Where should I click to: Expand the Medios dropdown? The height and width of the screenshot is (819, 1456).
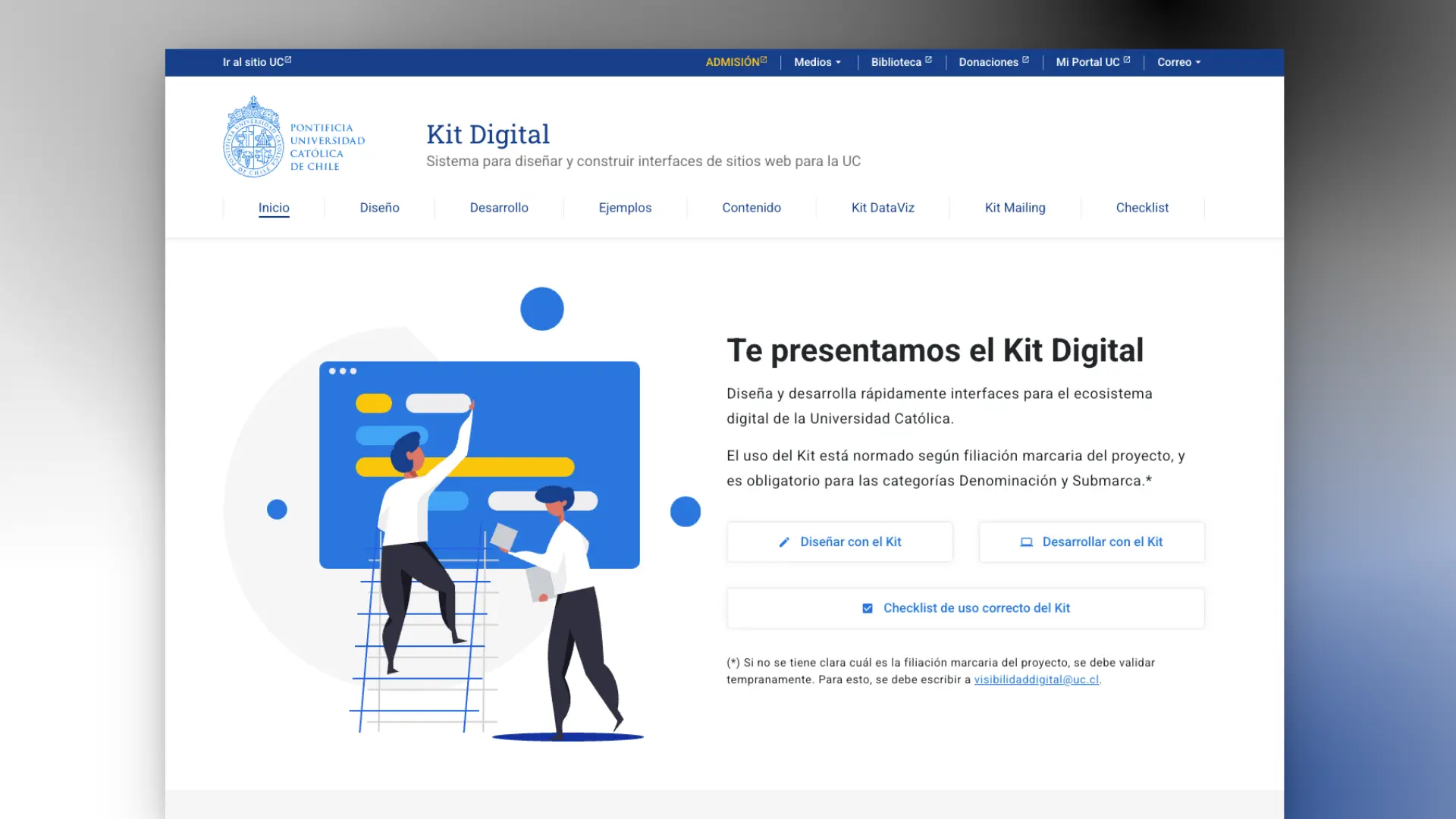pyautogui.click(x=817, y=62)
